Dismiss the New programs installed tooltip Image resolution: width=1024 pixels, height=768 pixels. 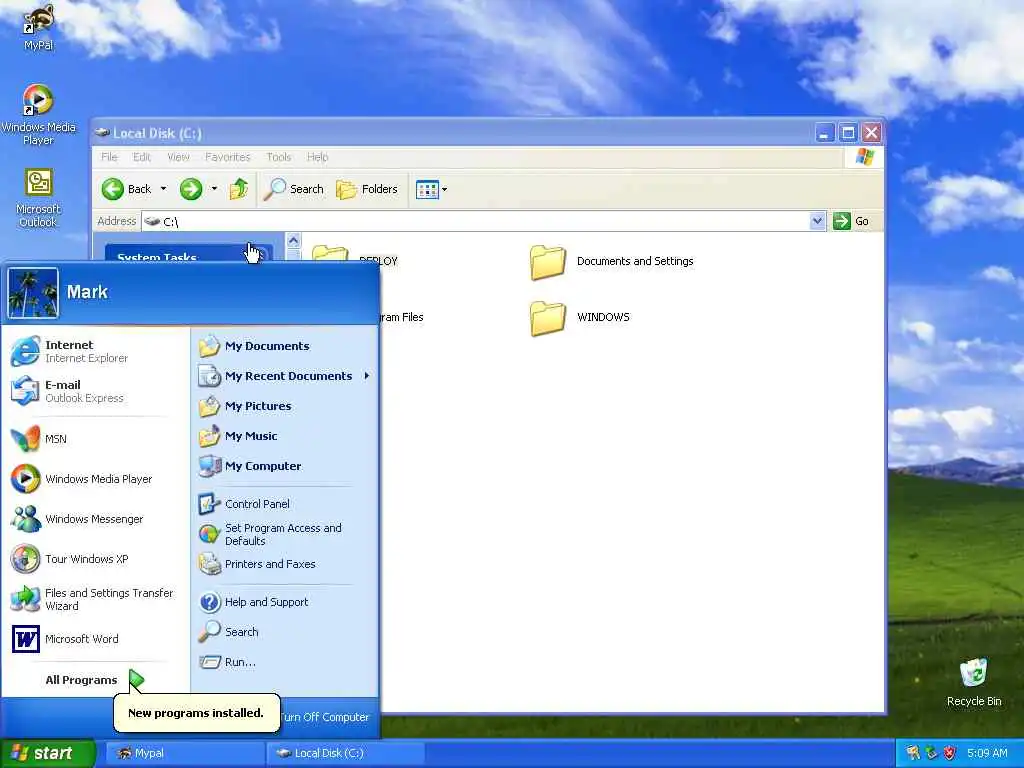197,713
